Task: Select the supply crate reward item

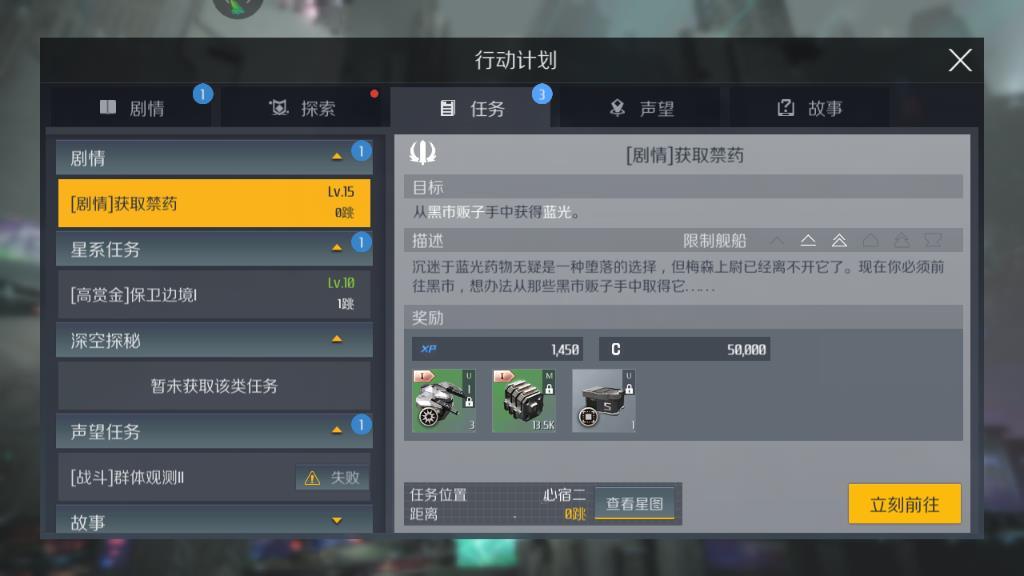Action: tap(603, 400)
